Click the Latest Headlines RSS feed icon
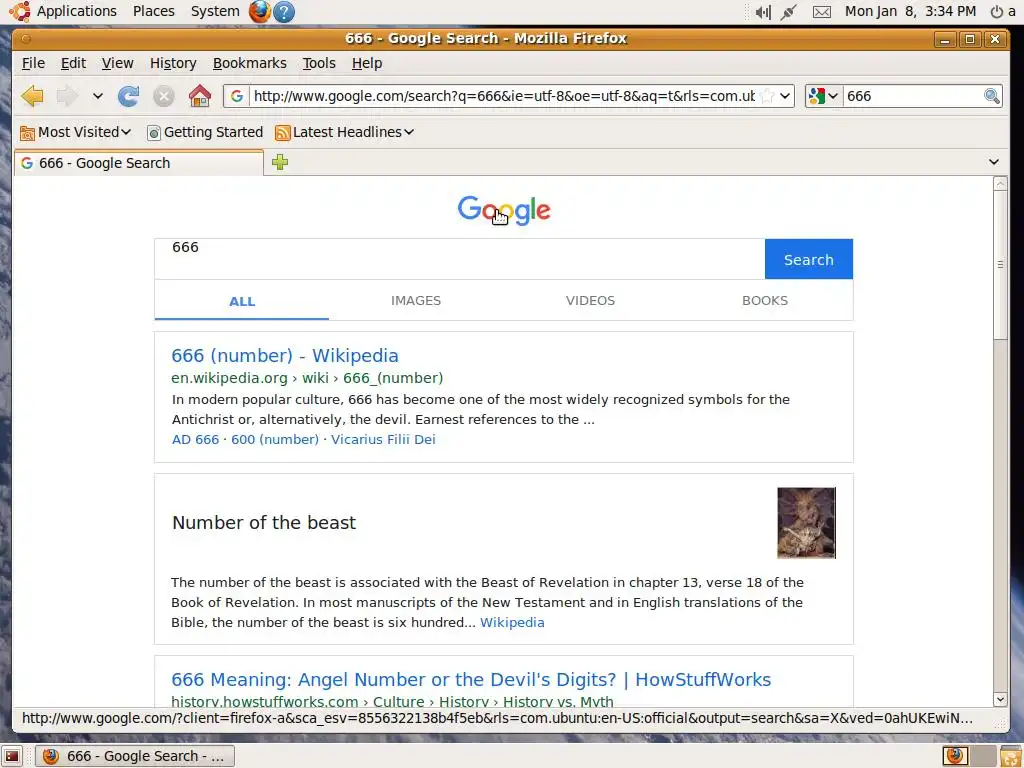This screenshot has height=768, width=1024. (x=282, y=133)
